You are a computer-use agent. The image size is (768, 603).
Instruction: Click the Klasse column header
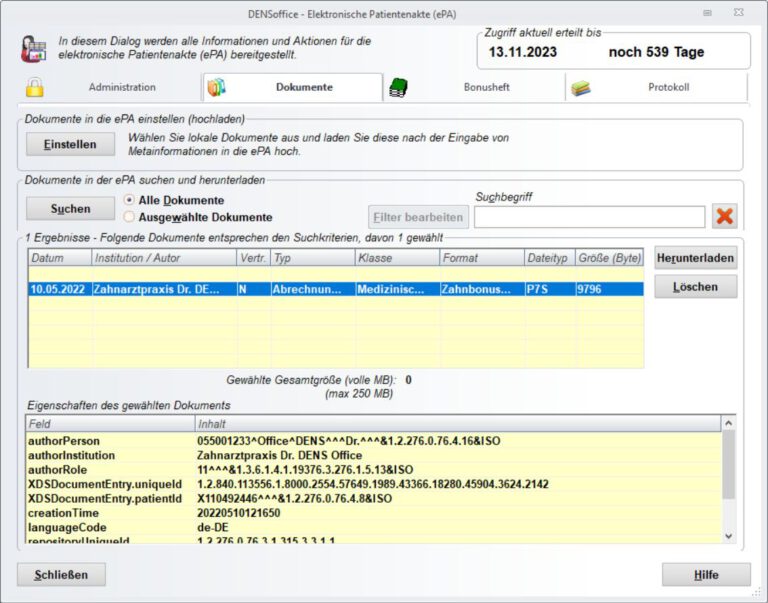pos(397,258)
